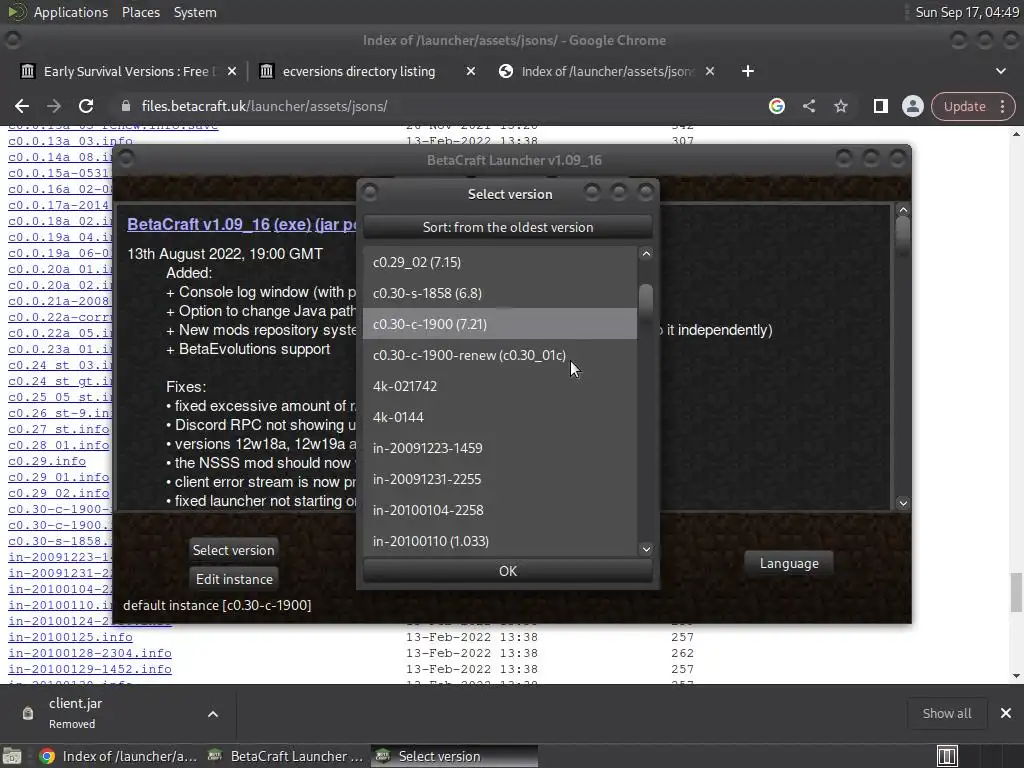Viewport: 1024px width, 768px height.
Task: Open in-20100125.info file link
Action: click(x=70, y=637)
